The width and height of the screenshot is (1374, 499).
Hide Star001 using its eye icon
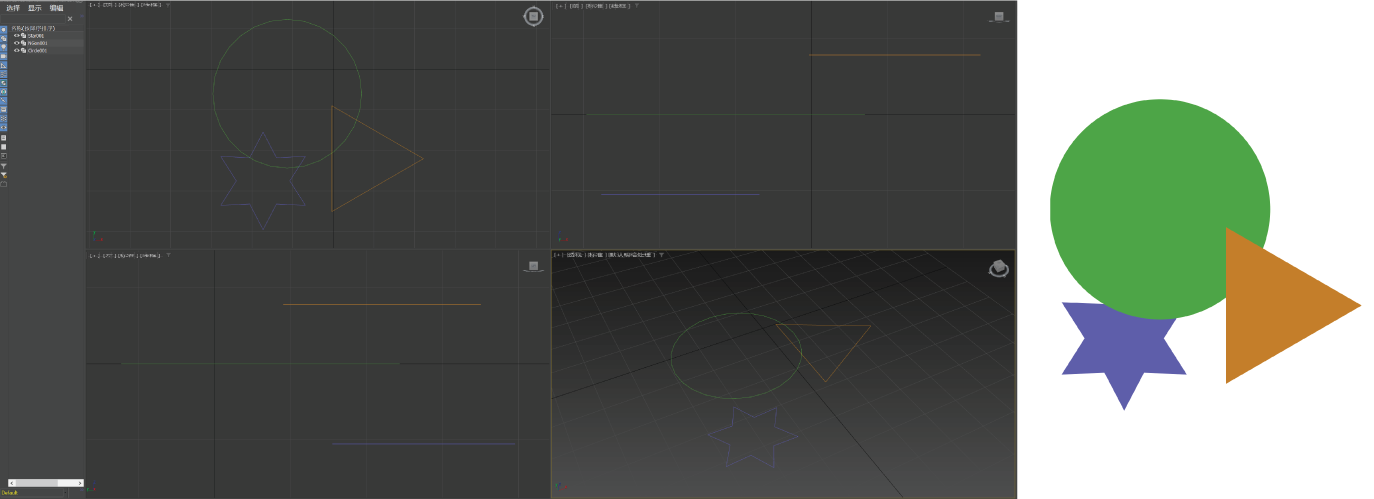pyautogui.click(x=16, y=35)
